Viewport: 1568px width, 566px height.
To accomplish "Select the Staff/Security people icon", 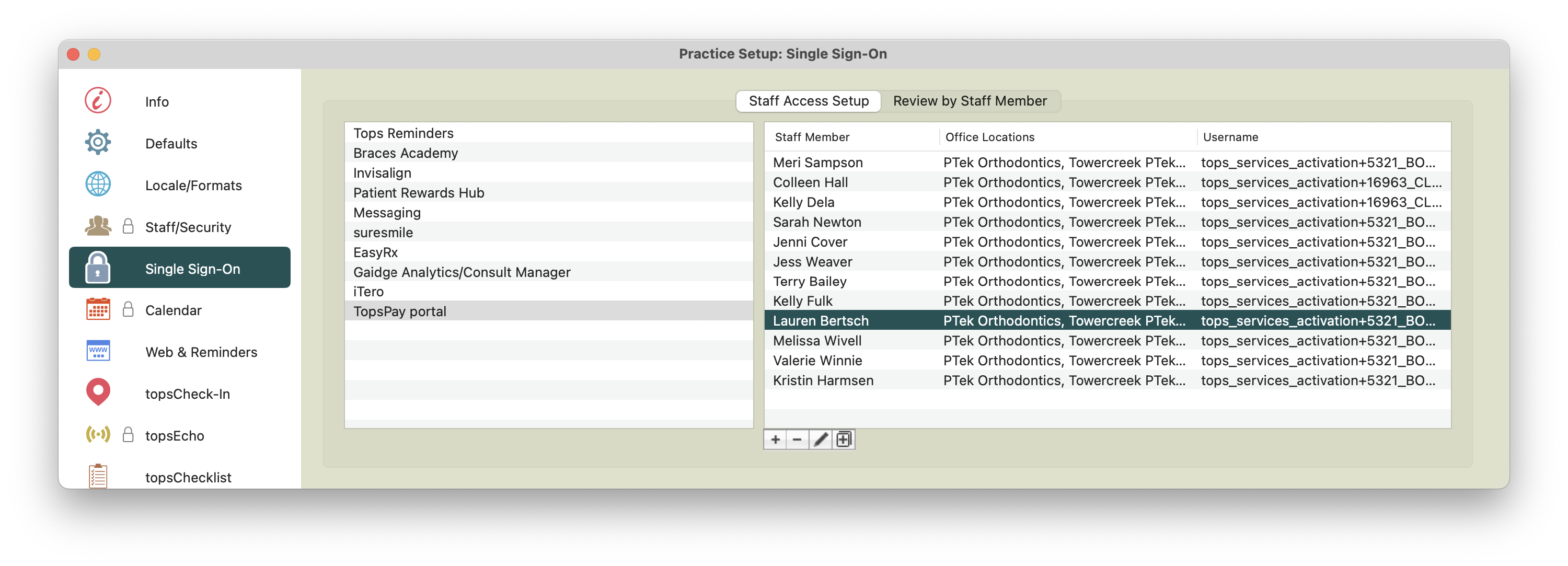I will click(97, 226).
